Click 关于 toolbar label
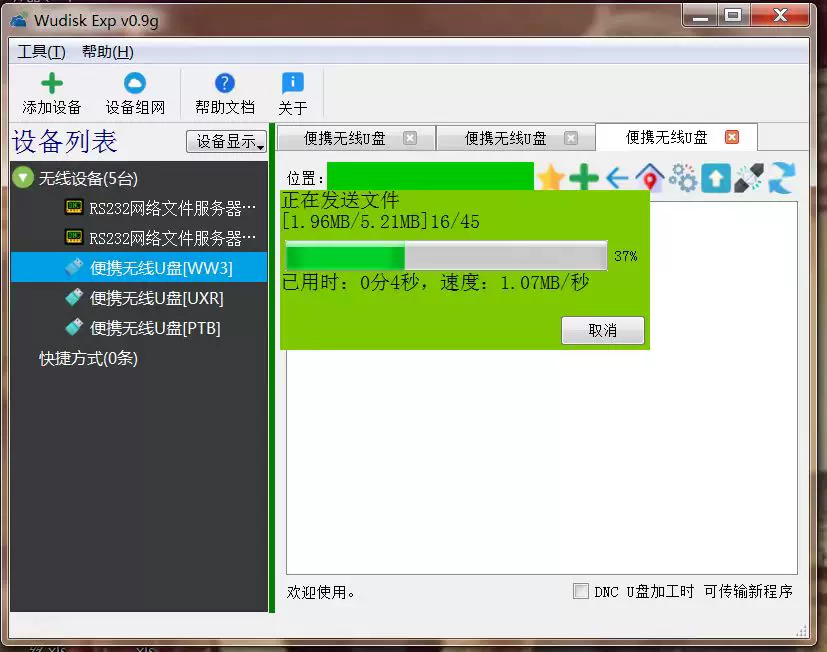827x652 pixels. point(293,108)
